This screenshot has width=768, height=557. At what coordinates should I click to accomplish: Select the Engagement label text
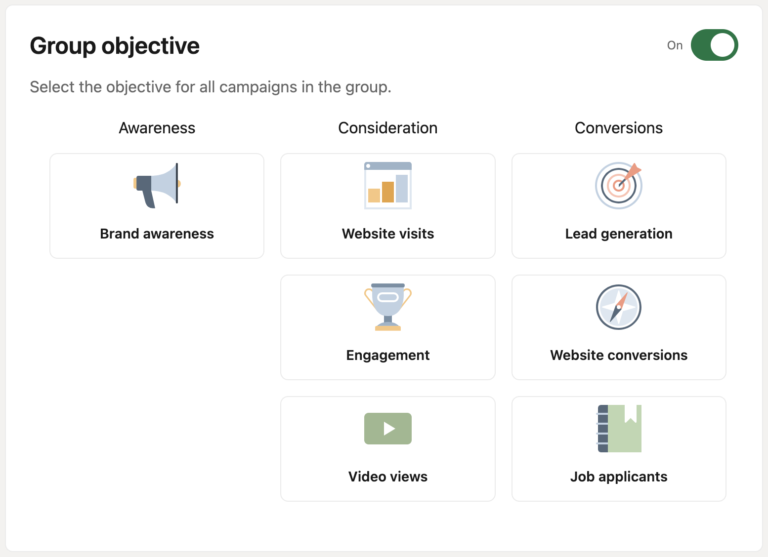click(x=388, y=355)
